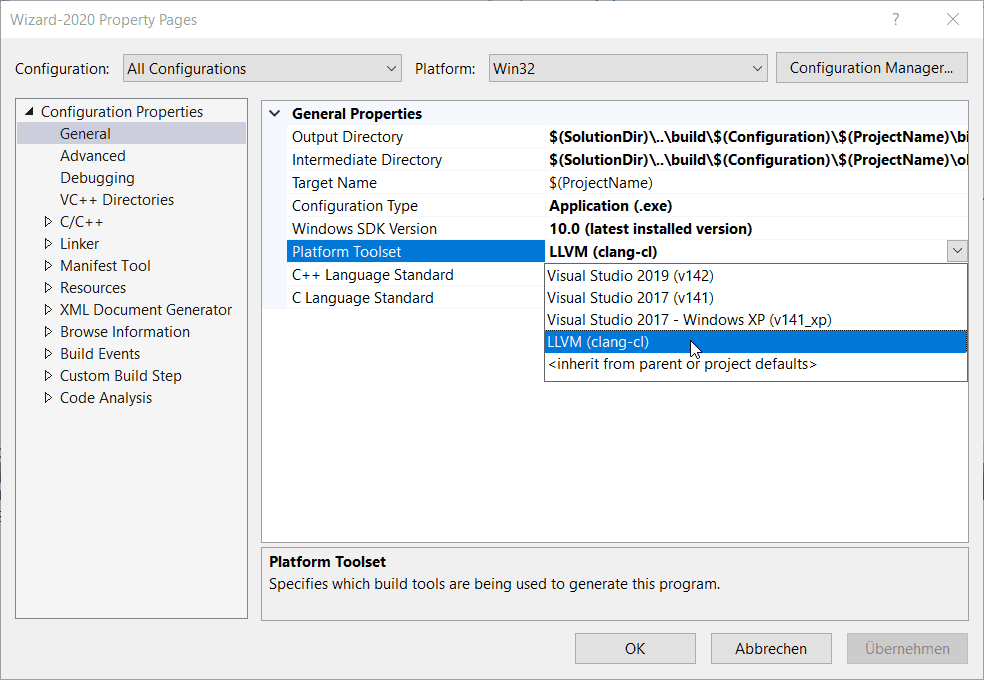Screen dimensions: 984x680
Task: Click the Output Directory value field
Action: coord(757,137)
